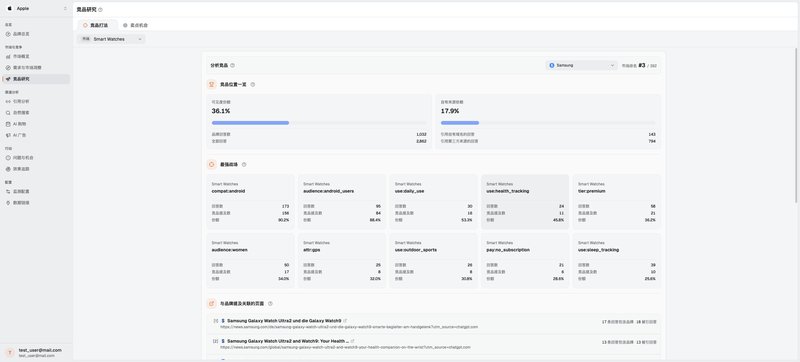Click the help icon beside the linked pages heading
This screenshot has height=362, width=800.
pos(270,303)
